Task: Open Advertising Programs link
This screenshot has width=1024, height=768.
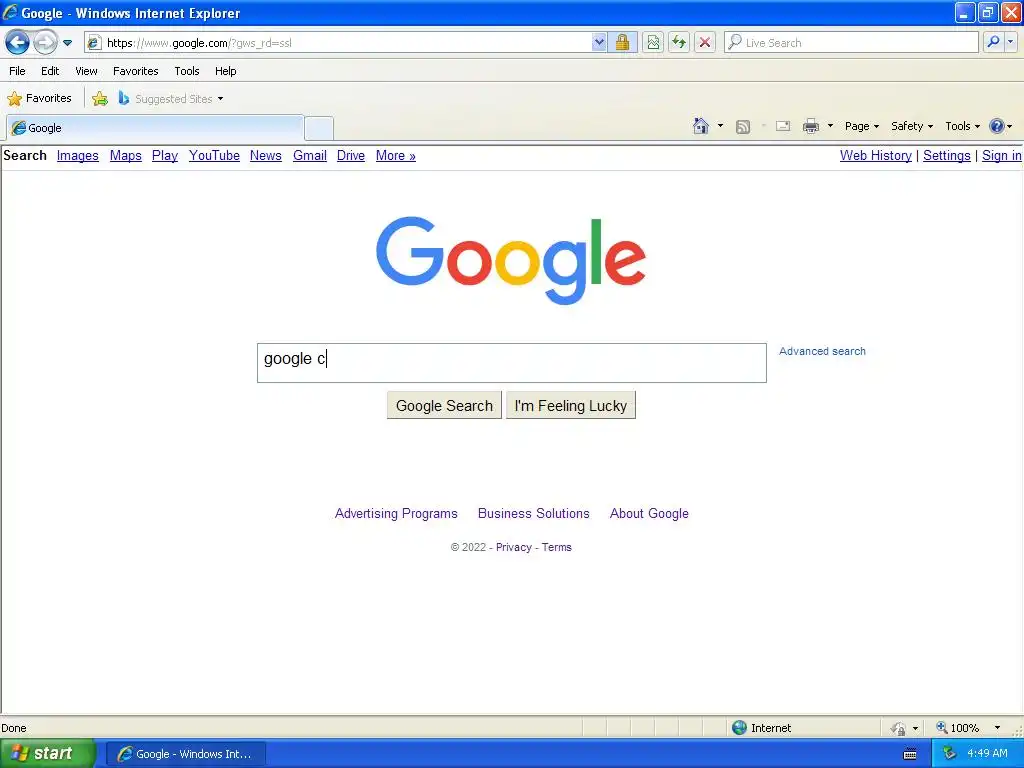Action: click(396, 513)
